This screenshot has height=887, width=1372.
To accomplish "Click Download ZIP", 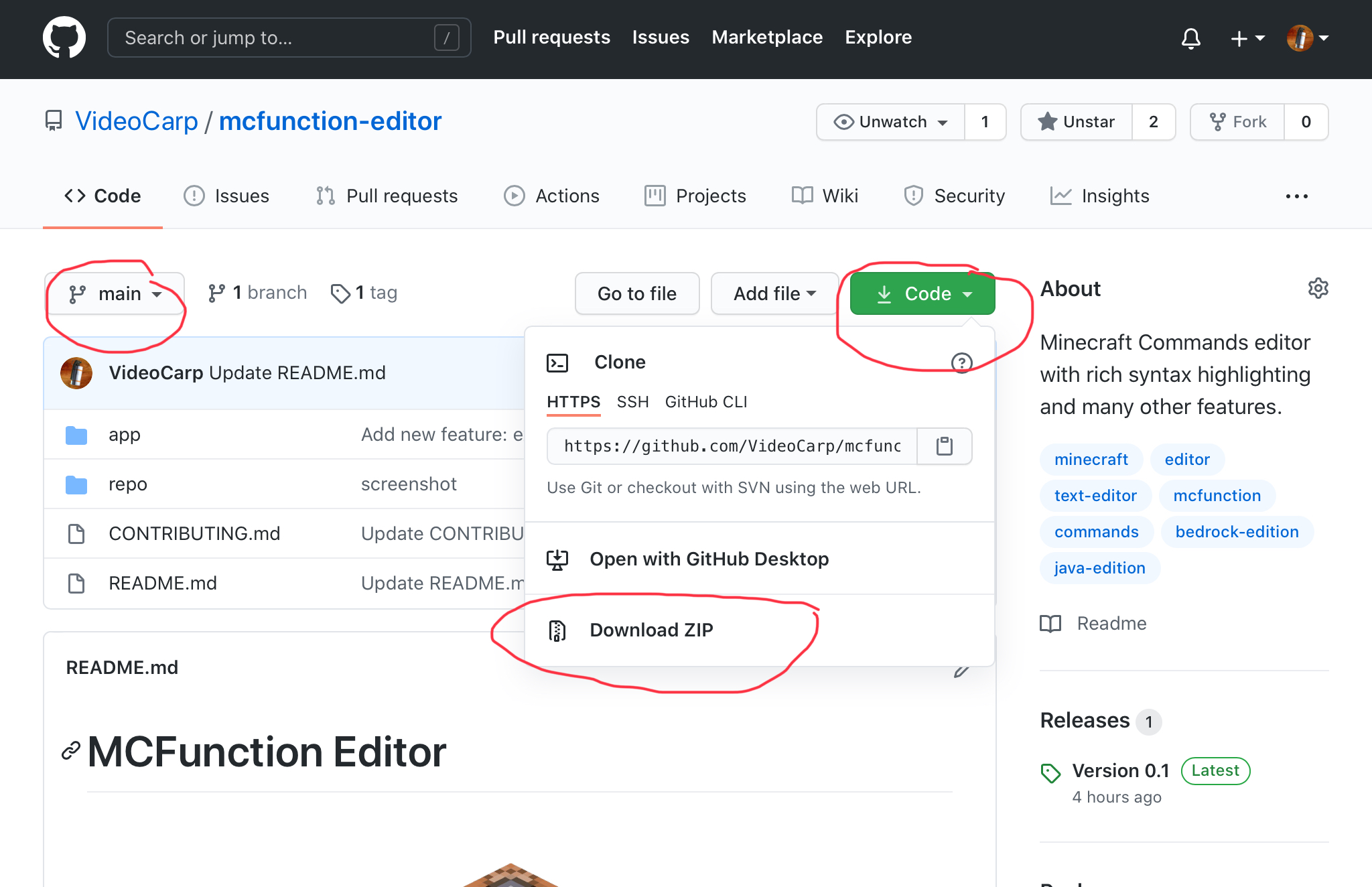I will pyautogui.click(x=651, y=630).
